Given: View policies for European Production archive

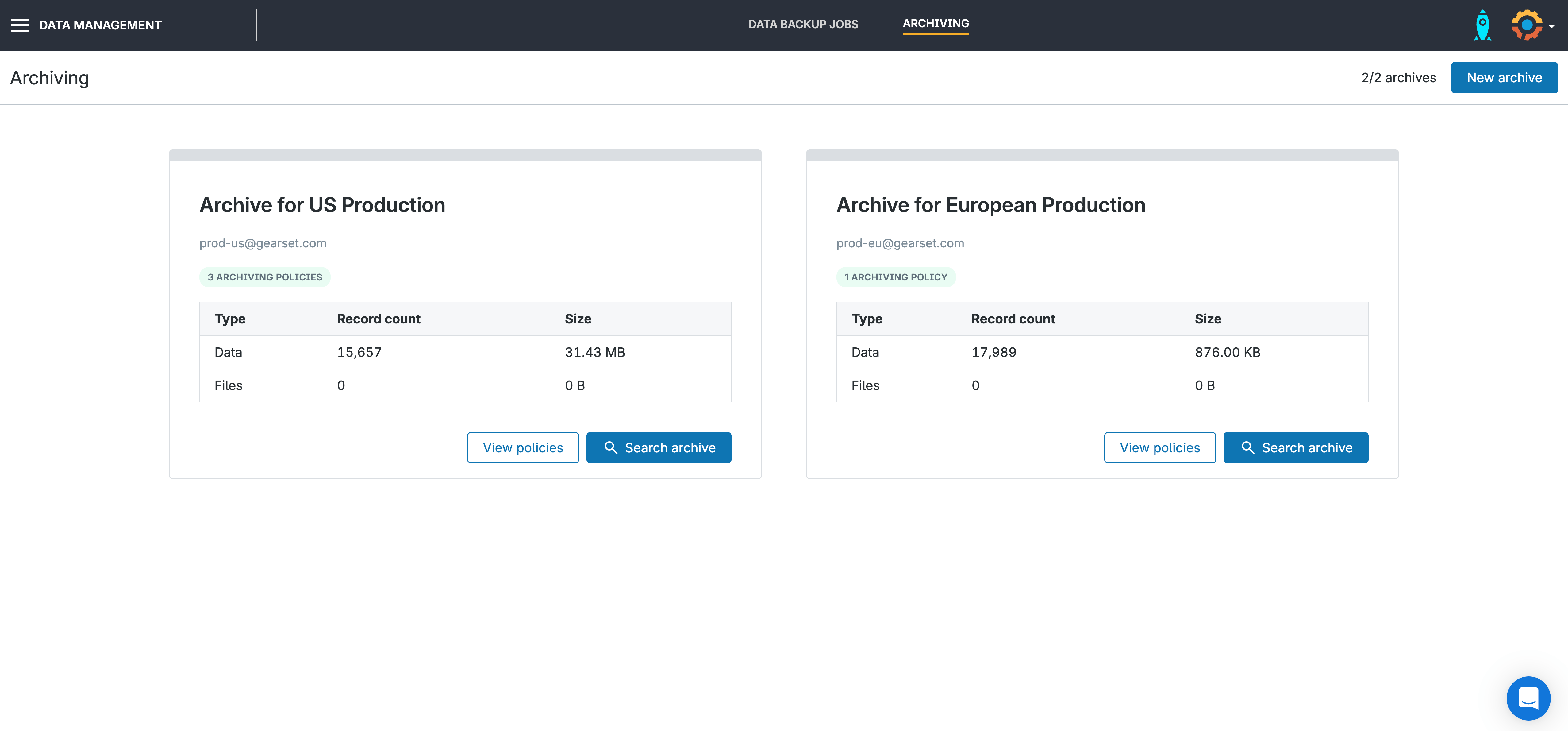Looking at the screenshot, I should click(x=1159, y=448).
